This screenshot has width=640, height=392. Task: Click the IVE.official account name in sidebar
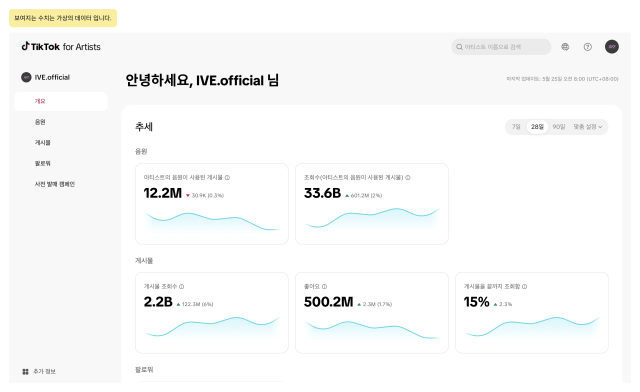pyautogui.click(x=52, y=77)
